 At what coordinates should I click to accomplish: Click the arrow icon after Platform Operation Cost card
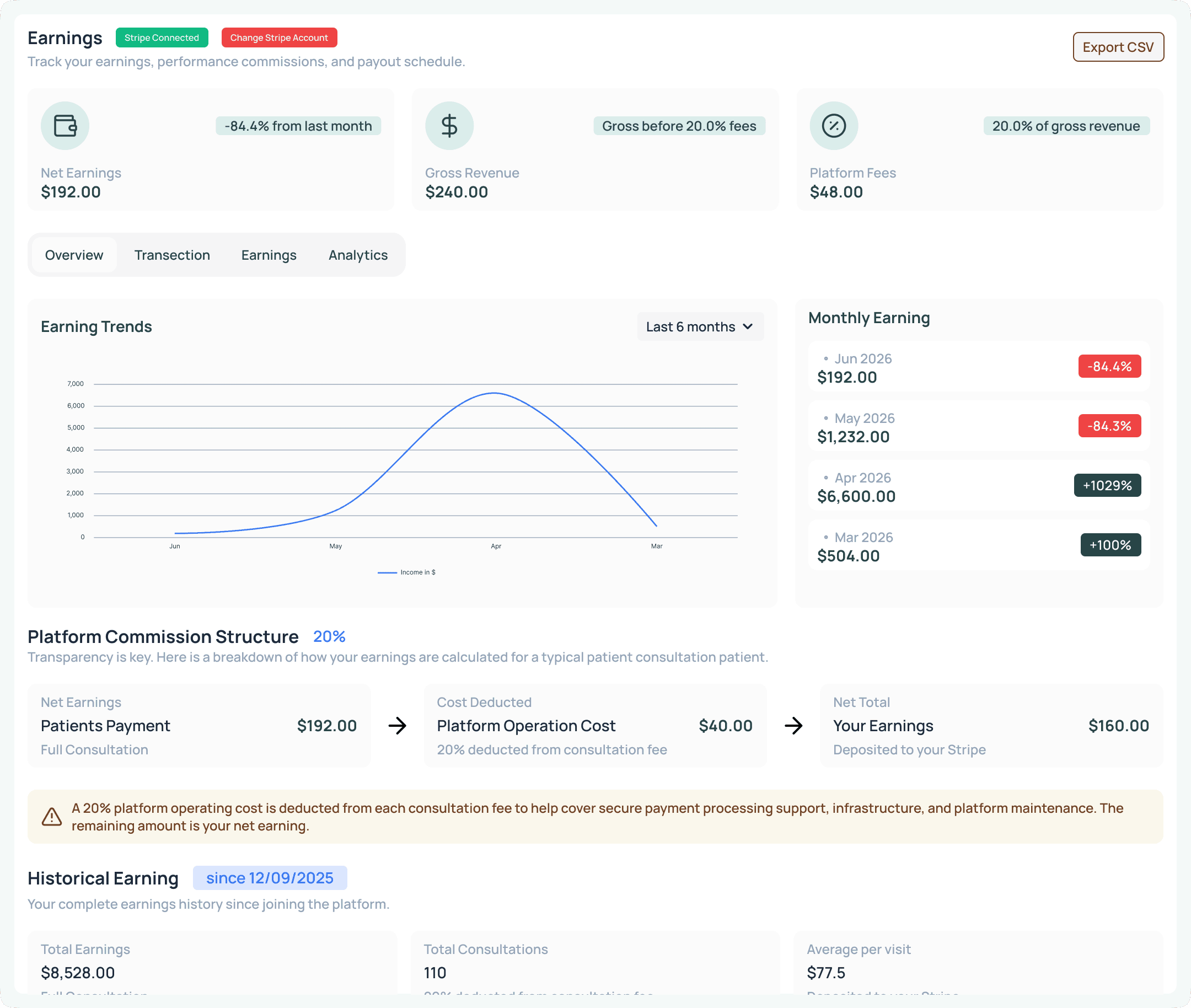point(793,726)
